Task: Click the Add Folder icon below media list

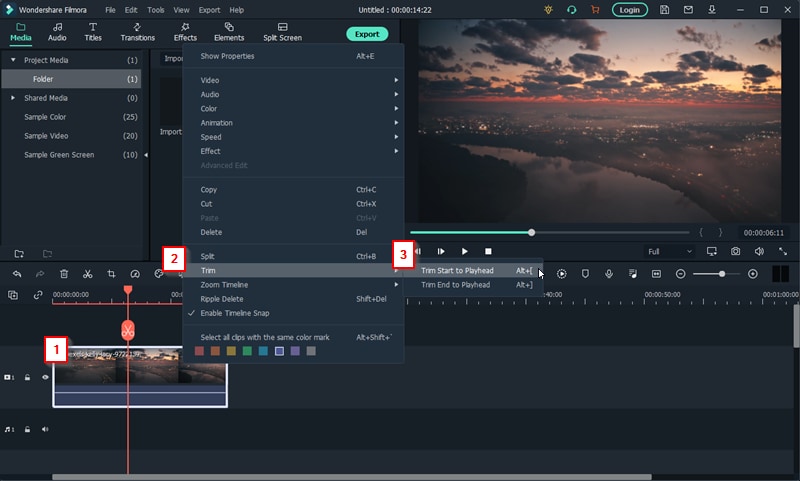Action: pos(19,254)
